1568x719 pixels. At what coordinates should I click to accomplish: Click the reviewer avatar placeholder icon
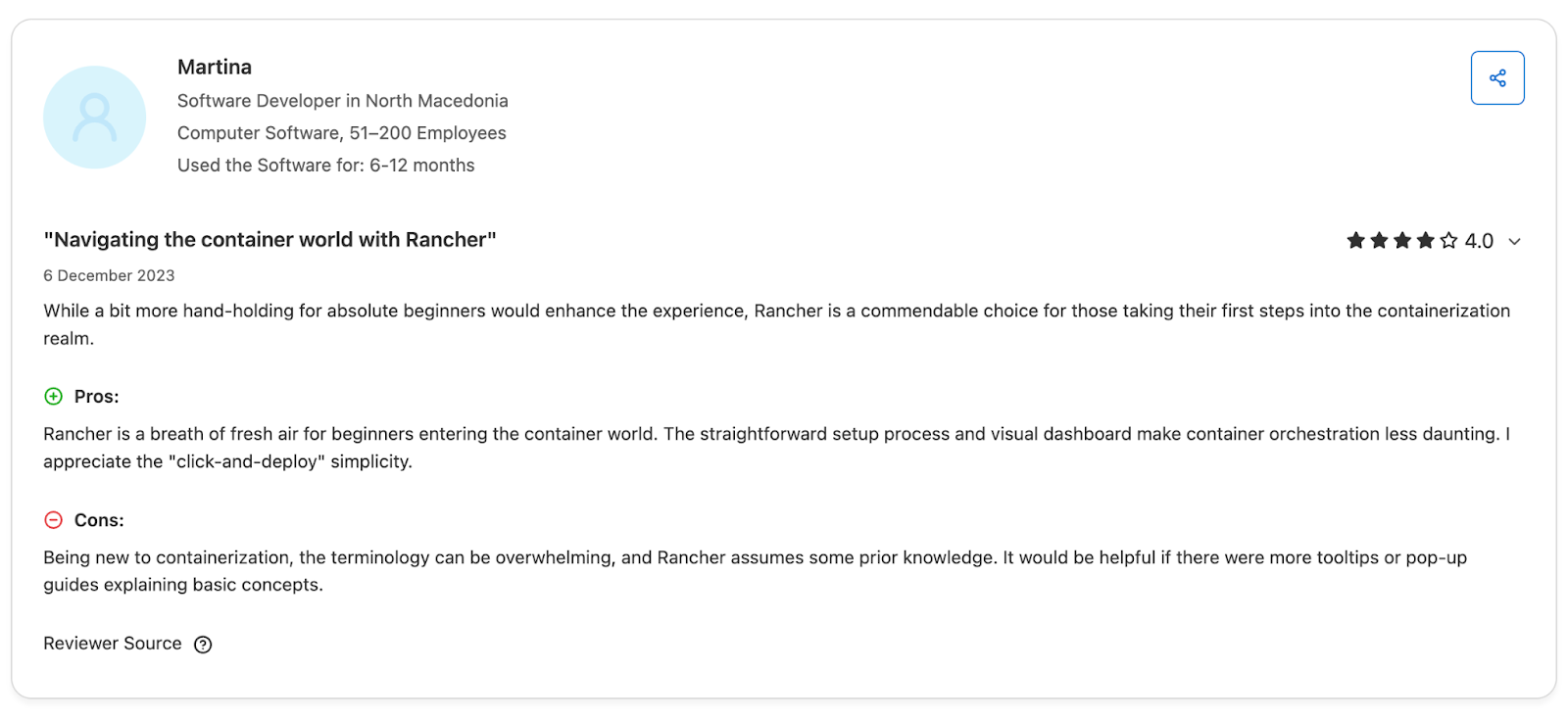pyautogui.click(x=94, y=118)
